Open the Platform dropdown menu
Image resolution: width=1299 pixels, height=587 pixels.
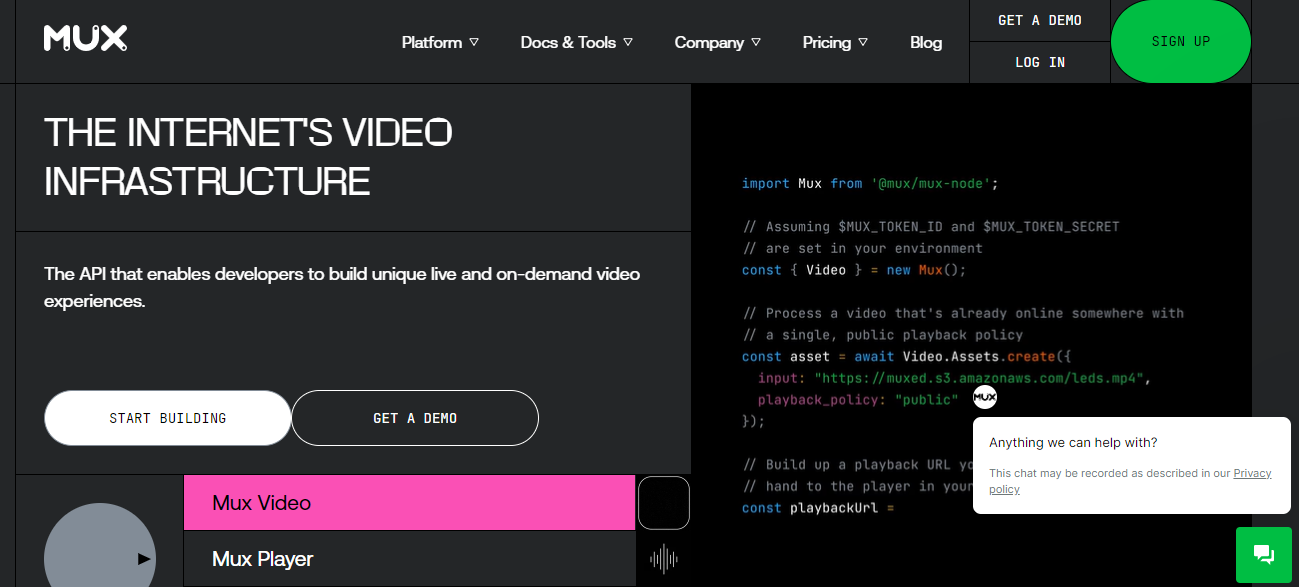tap(438, 42)
